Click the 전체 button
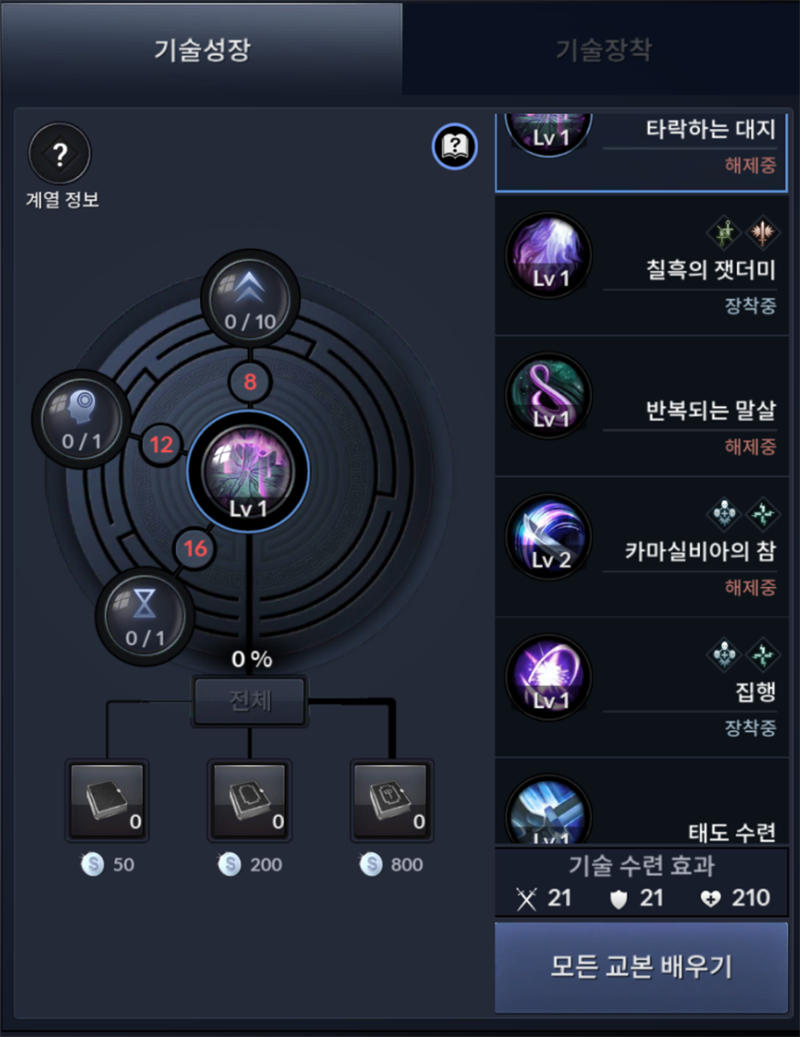 coord(250,701)
